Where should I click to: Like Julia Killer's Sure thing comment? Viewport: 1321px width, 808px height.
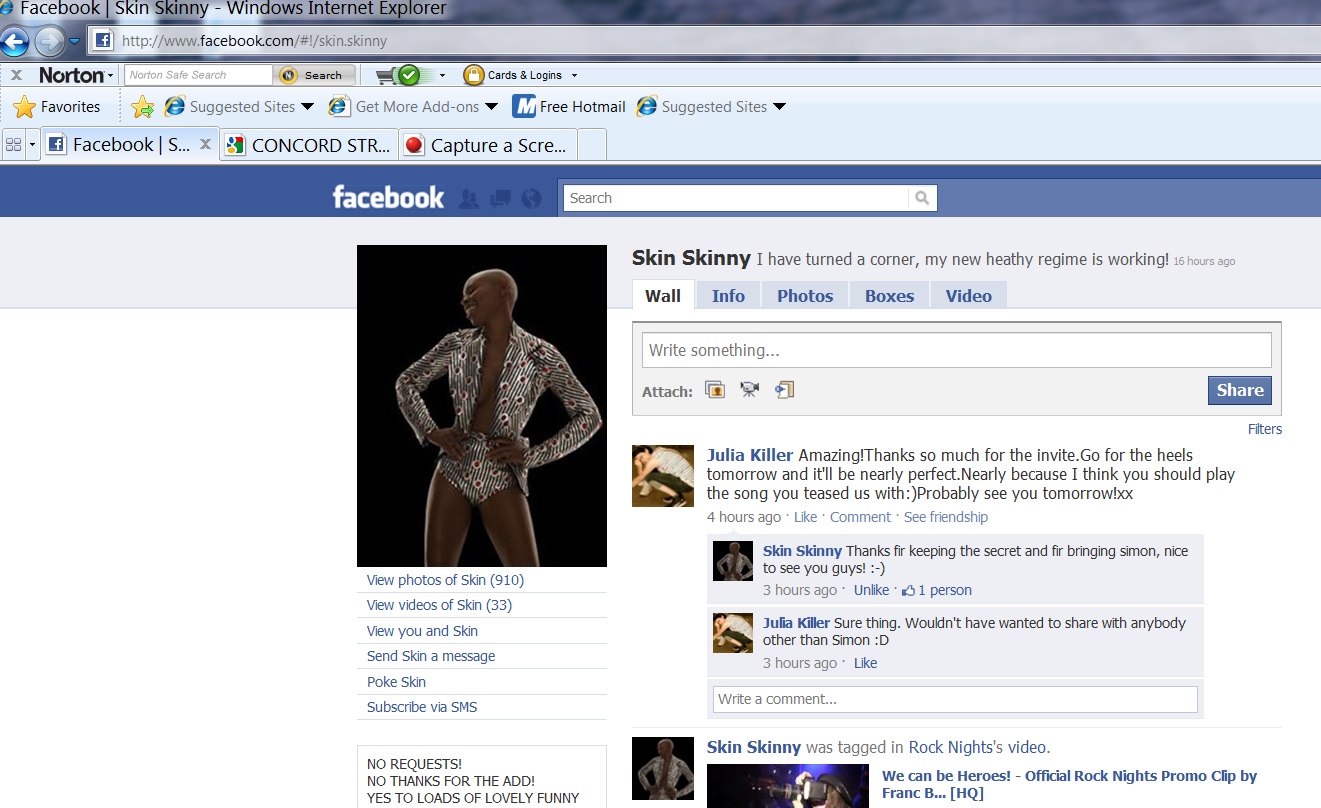coord(865,663)
